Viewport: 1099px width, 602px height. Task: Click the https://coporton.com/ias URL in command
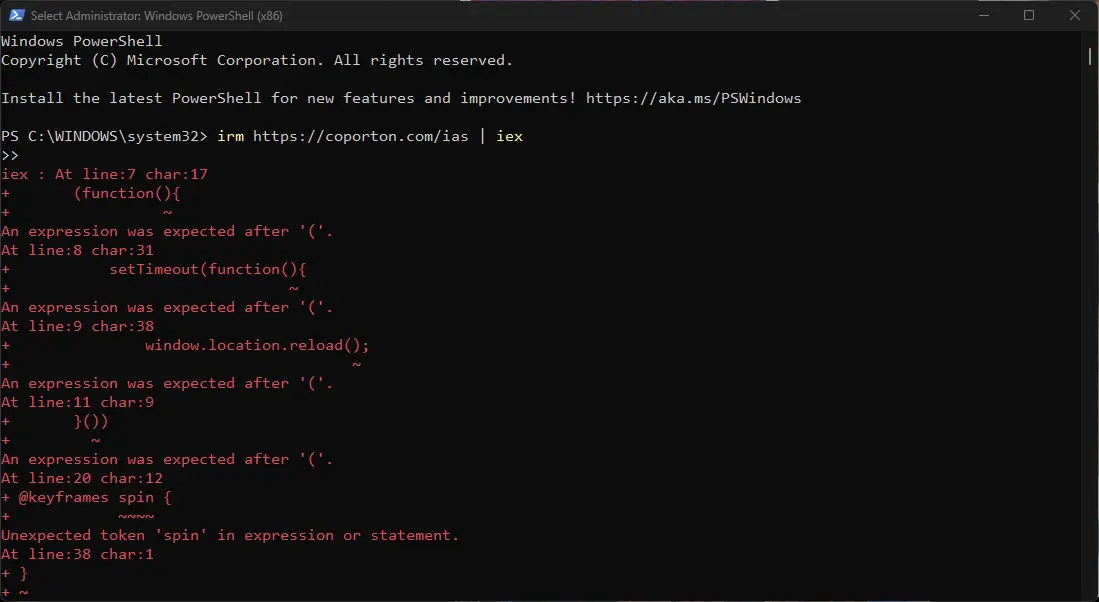(360, 136)
